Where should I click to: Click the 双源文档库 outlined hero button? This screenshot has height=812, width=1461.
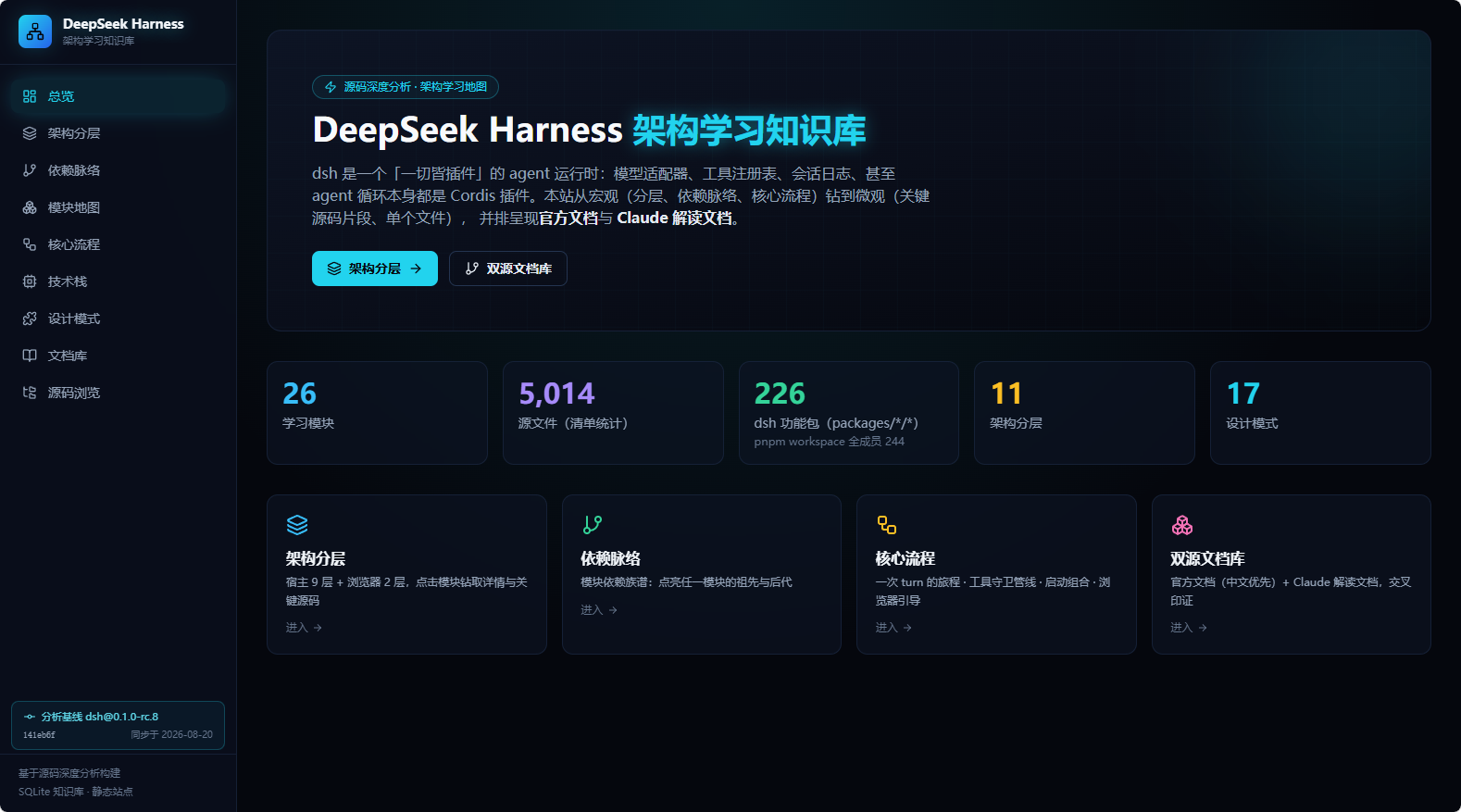coord(508,269)
